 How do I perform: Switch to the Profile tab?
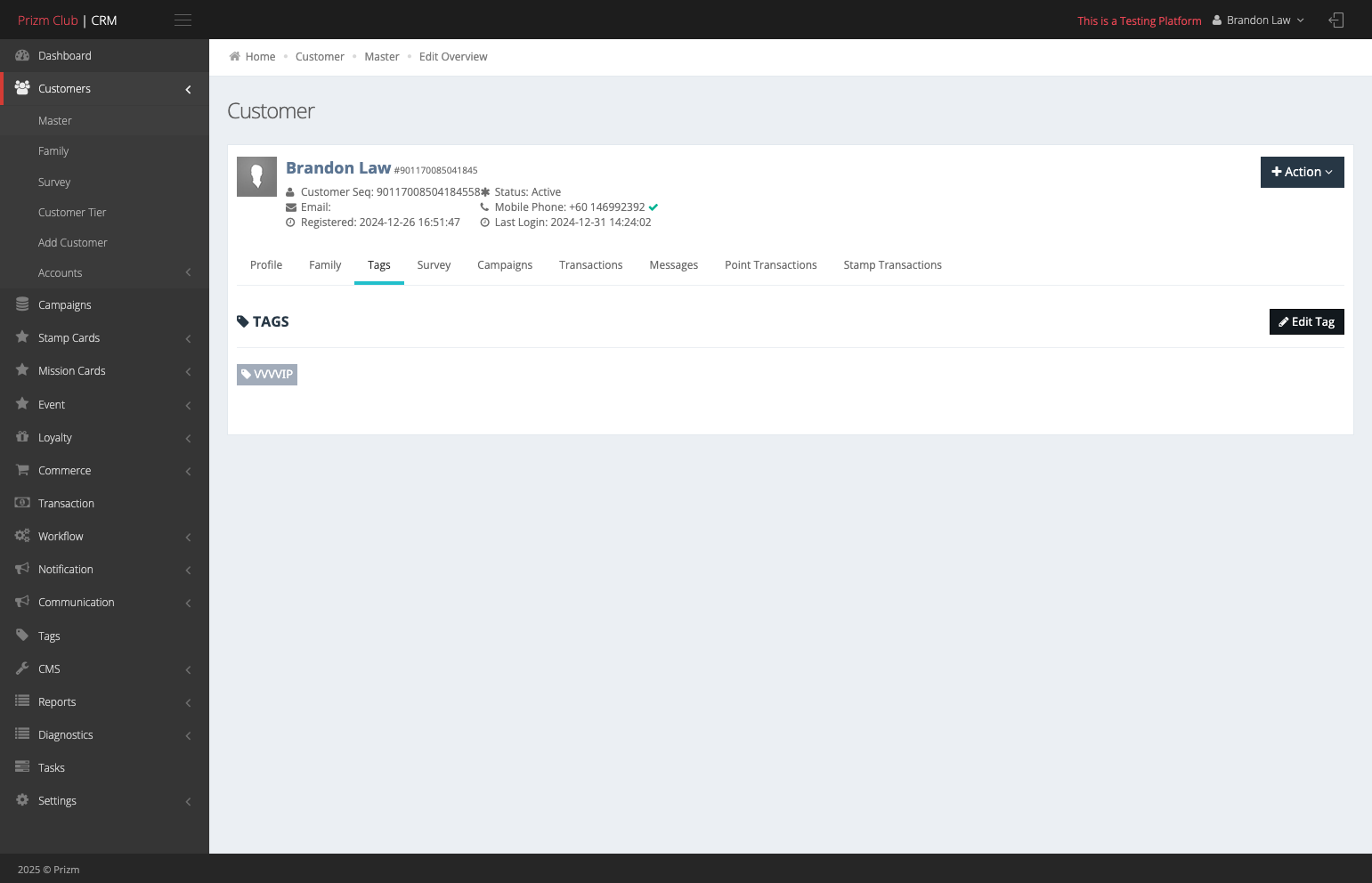266,265
